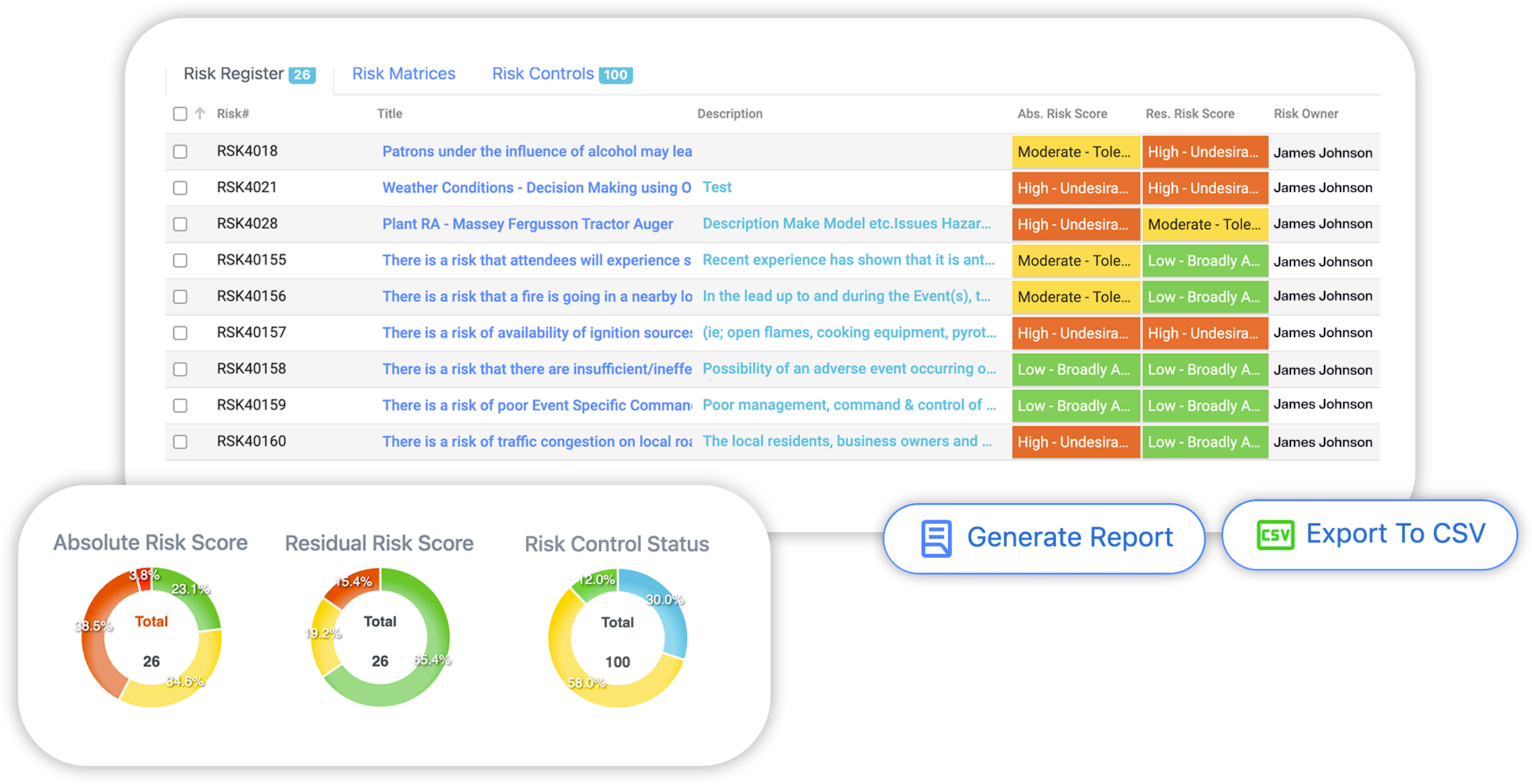Check the box for RSK4018
Image resolution: width=1532 pixels, height=784 pixels.
pyautogui.click(x=180, y=151)
